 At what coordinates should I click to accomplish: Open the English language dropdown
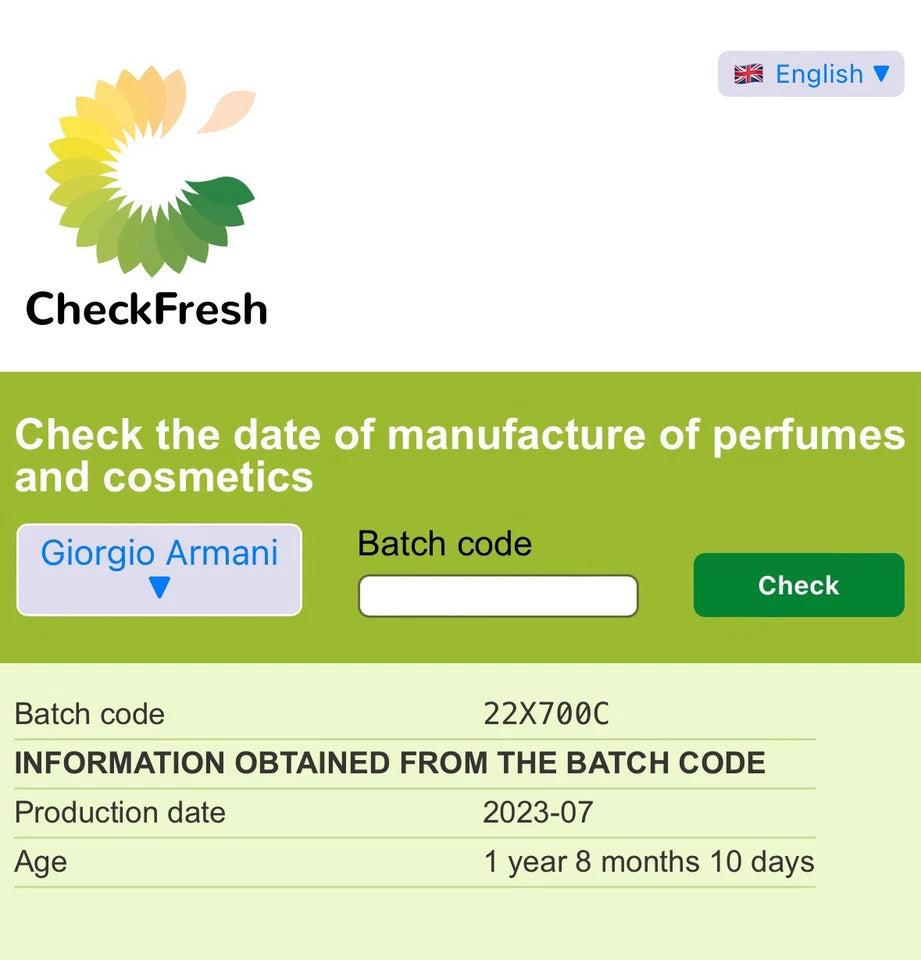click(811, 74)
